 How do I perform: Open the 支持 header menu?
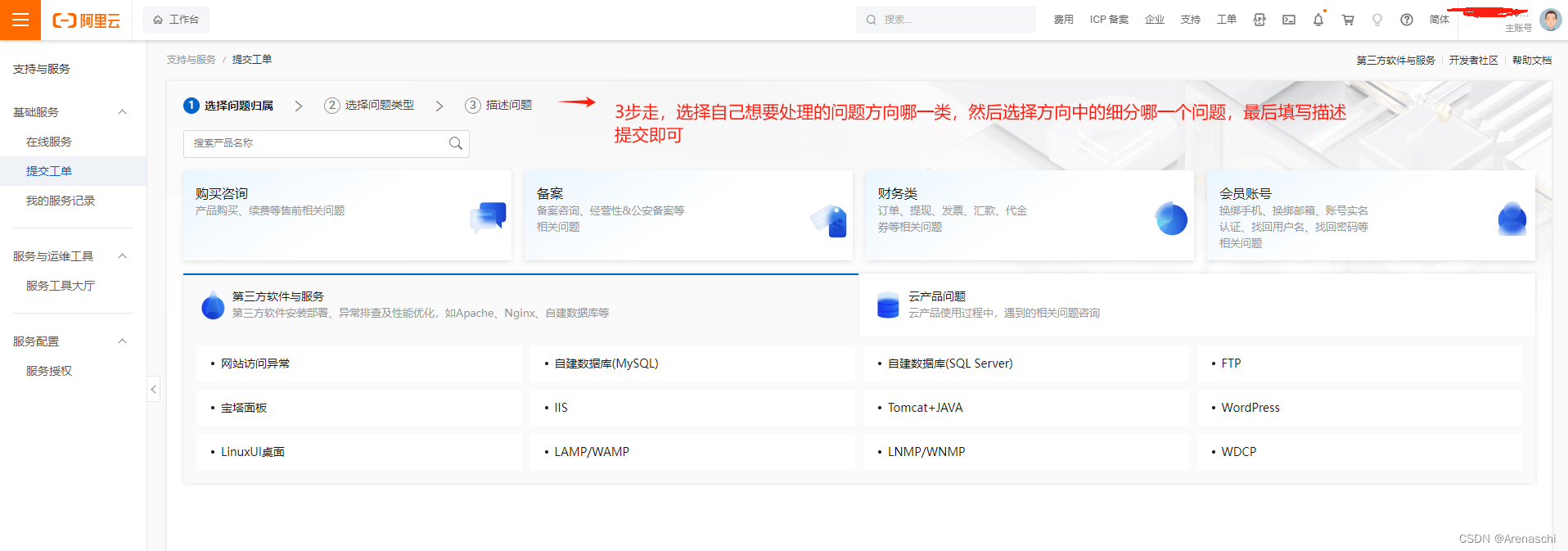(1191, 20)
